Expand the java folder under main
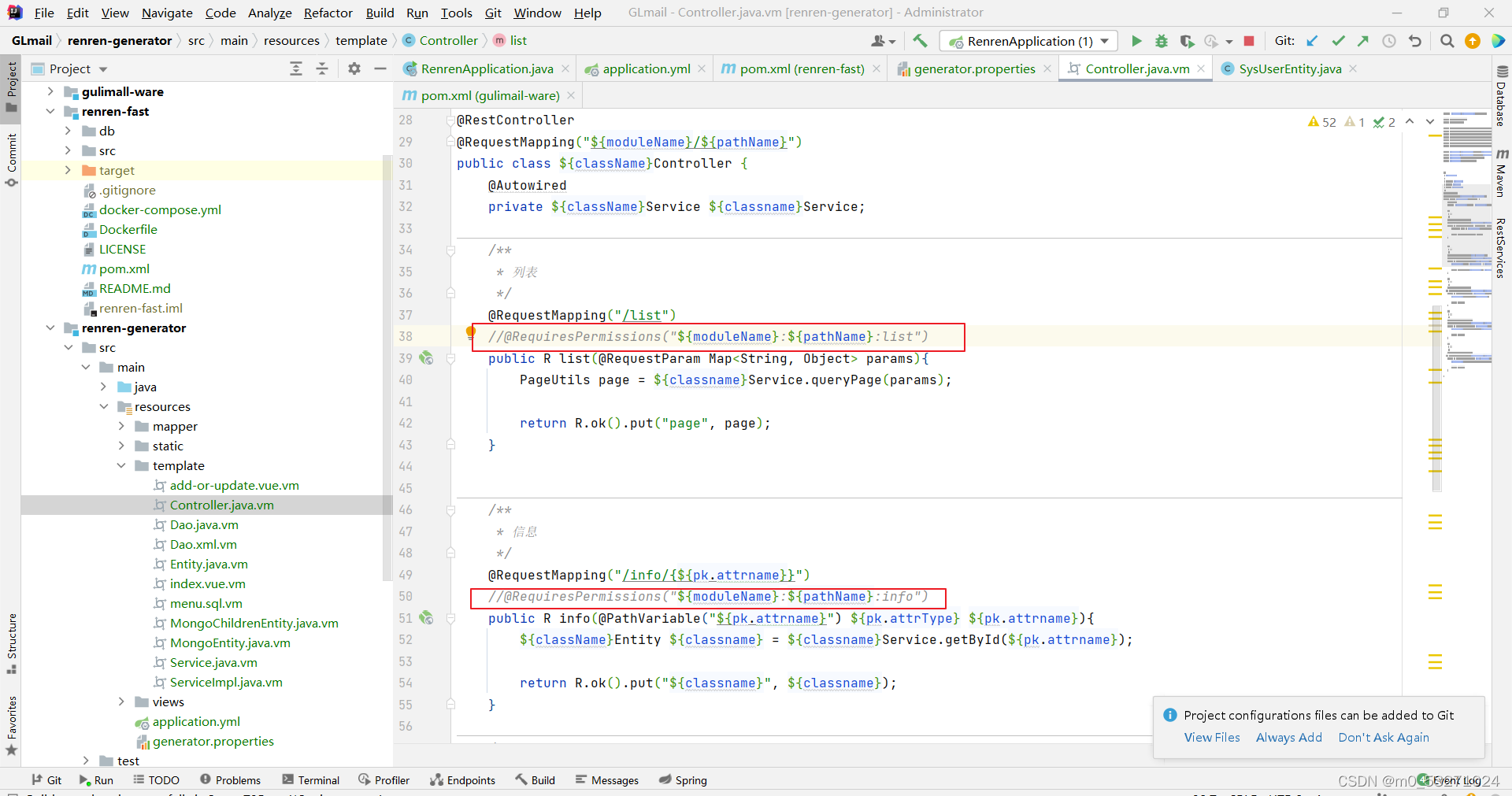1512x796 pixels. [103, 387]
